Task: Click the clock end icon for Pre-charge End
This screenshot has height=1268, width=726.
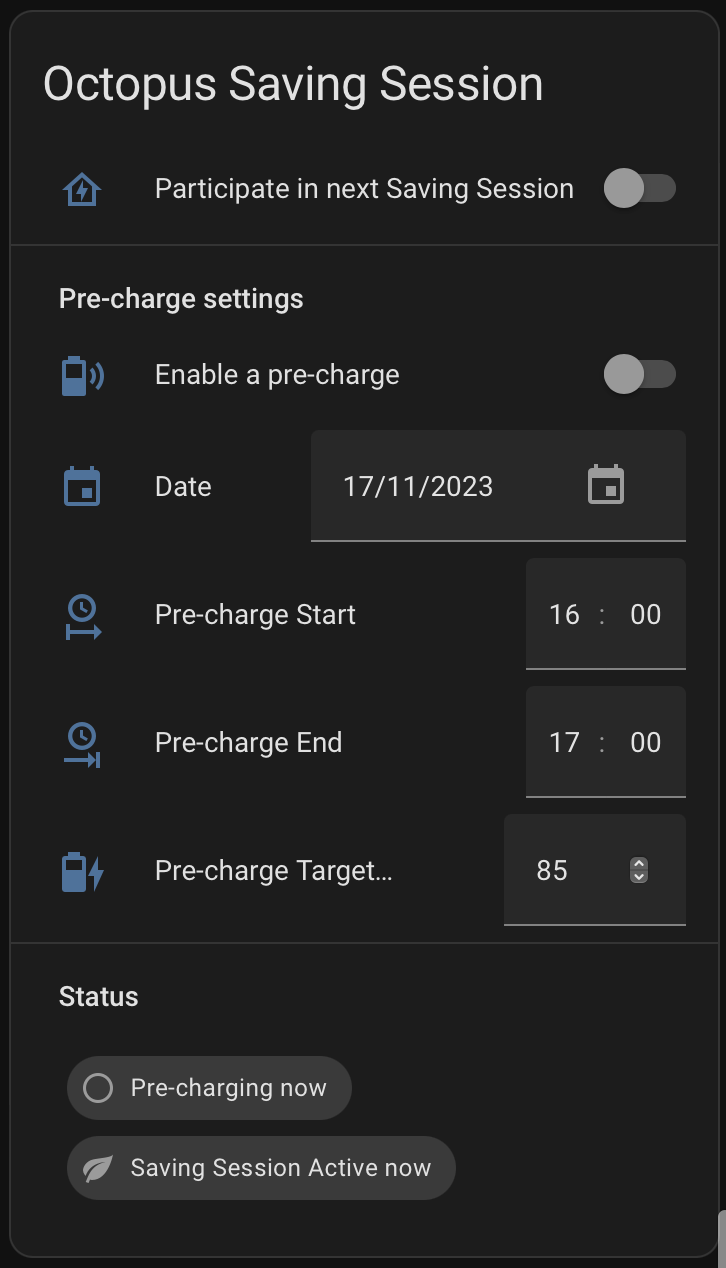Action: (82, 743)
